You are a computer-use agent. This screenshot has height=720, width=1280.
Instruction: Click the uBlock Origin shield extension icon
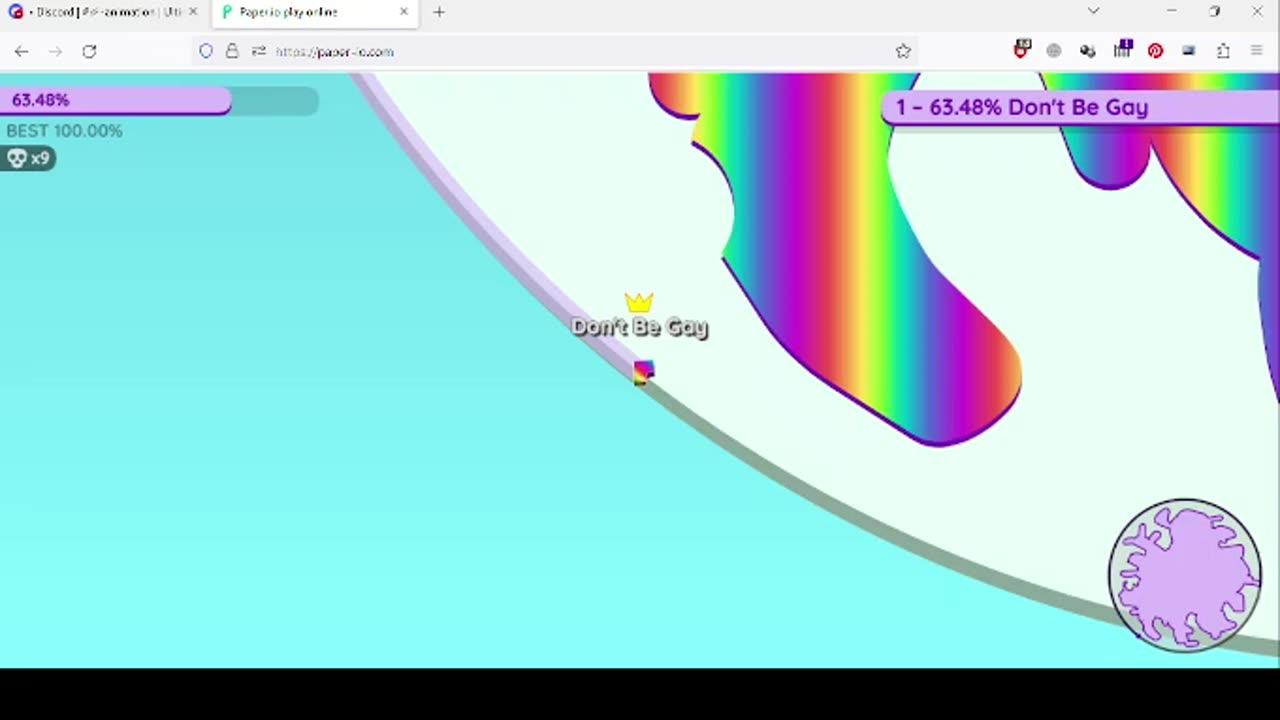pos(1021,51)
